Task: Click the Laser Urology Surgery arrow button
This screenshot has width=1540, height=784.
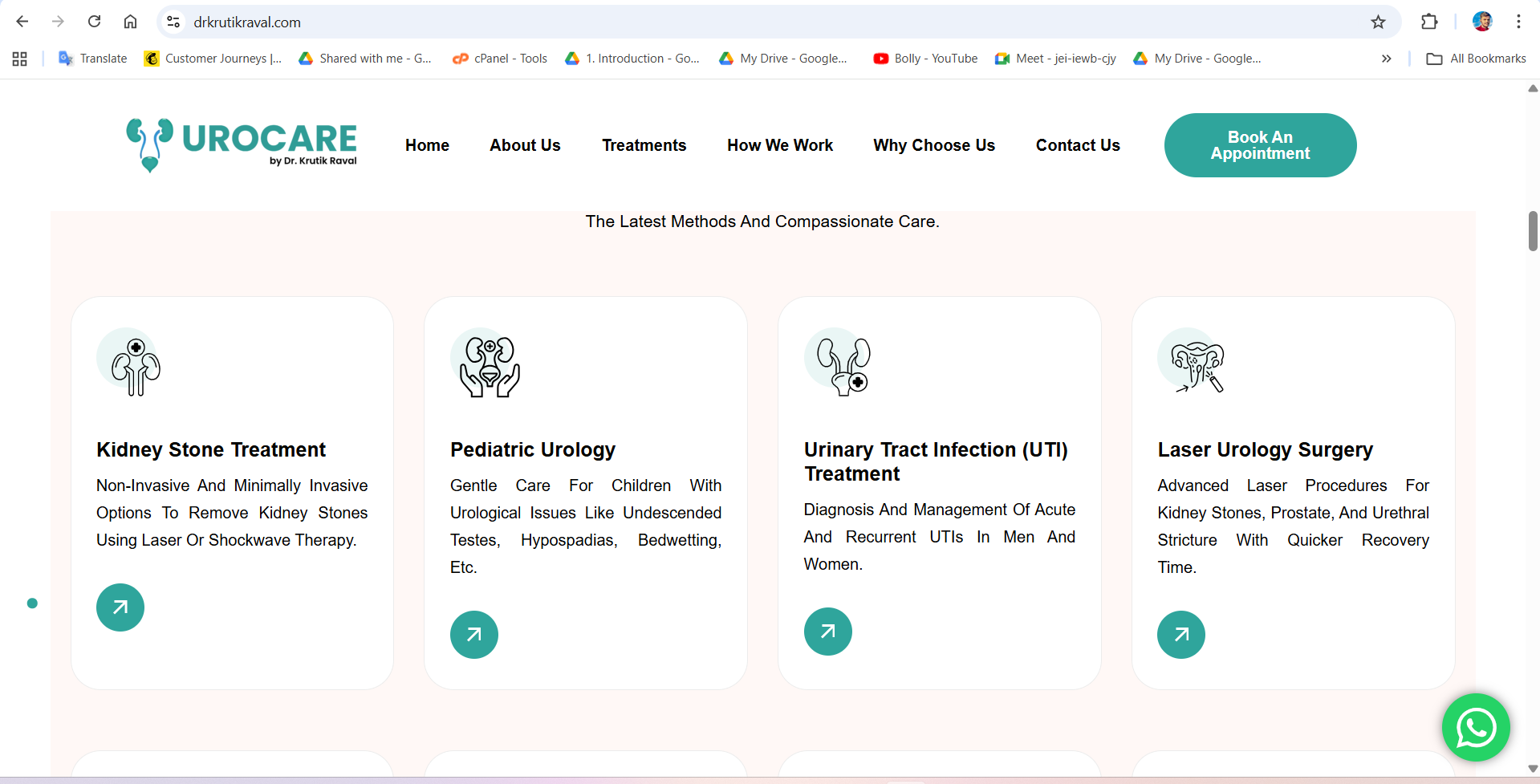Action: click(x=1180, y=635)
